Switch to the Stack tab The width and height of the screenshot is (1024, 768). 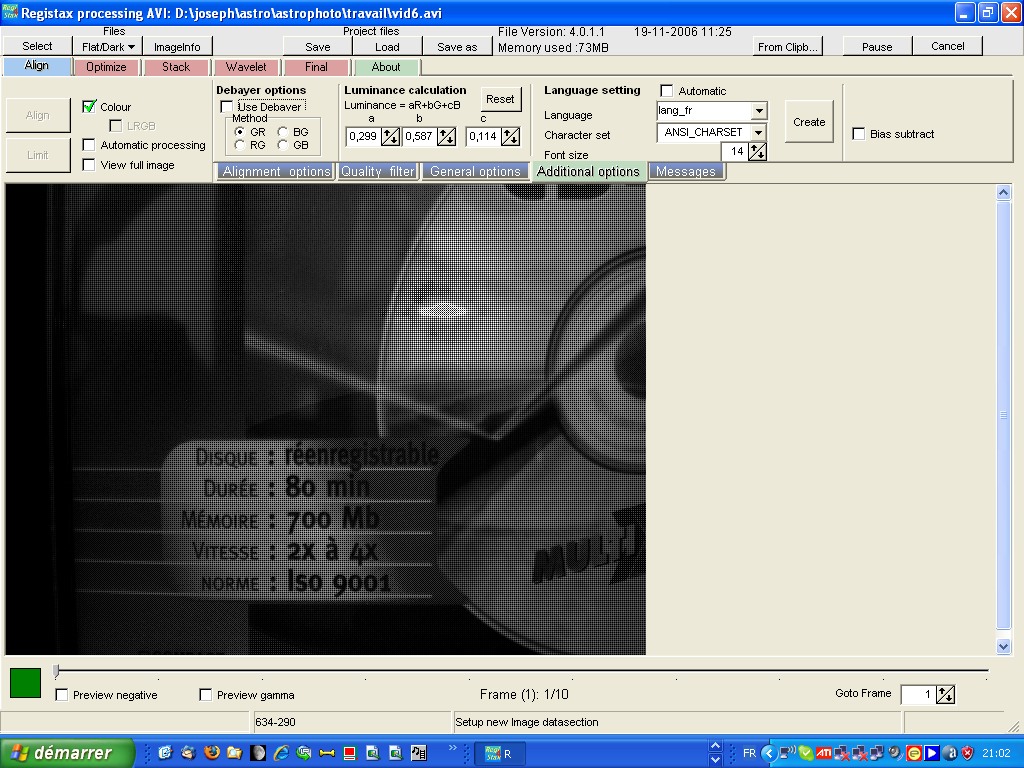(176, 67)
